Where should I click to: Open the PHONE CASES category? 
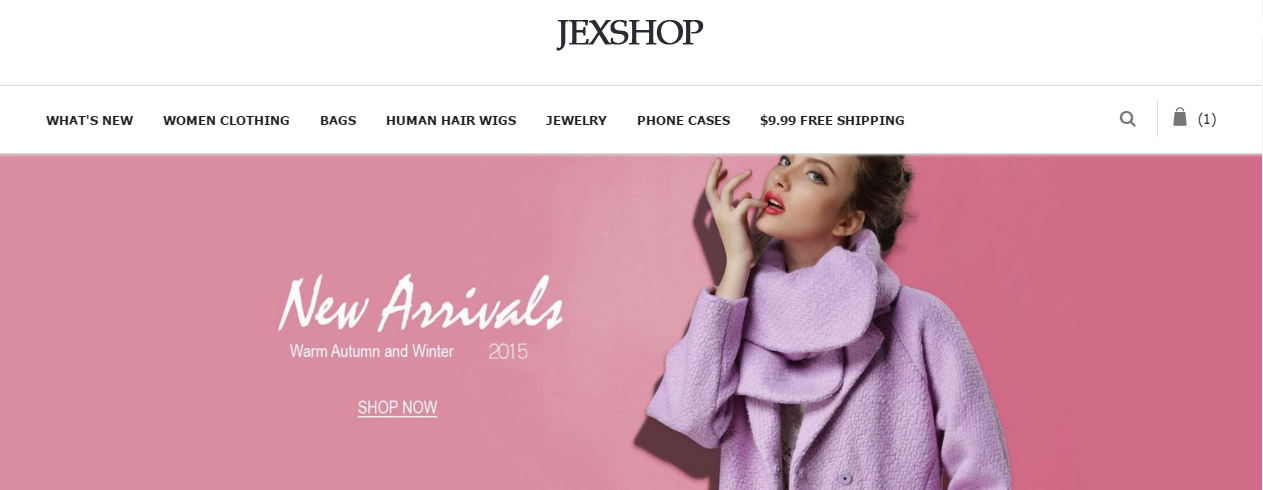pyautogui.click(x=684, y=120)
